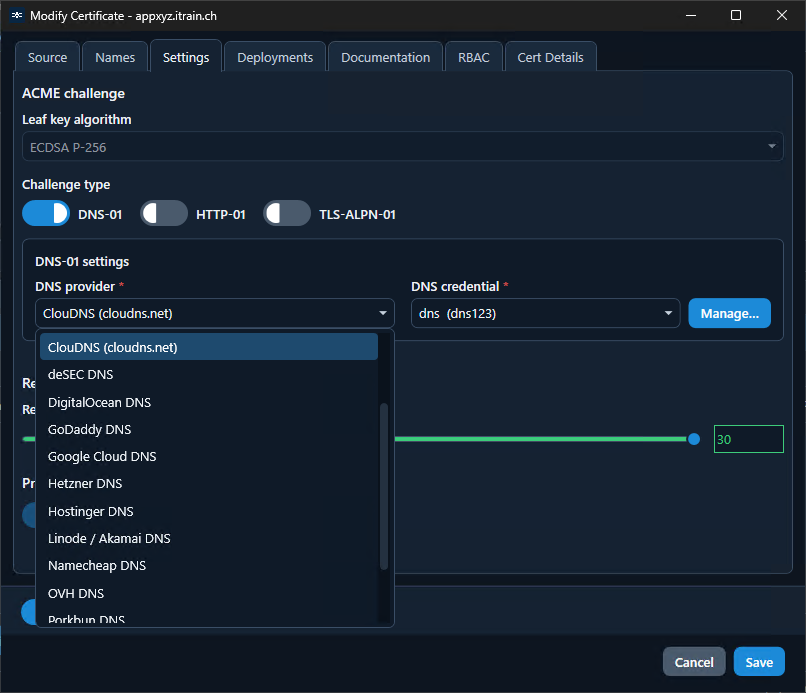Click the dropdown list scrollbar thumb
The height and width of the screenshot is (693, 806).
pyautogui.click(x=383, y=486)
